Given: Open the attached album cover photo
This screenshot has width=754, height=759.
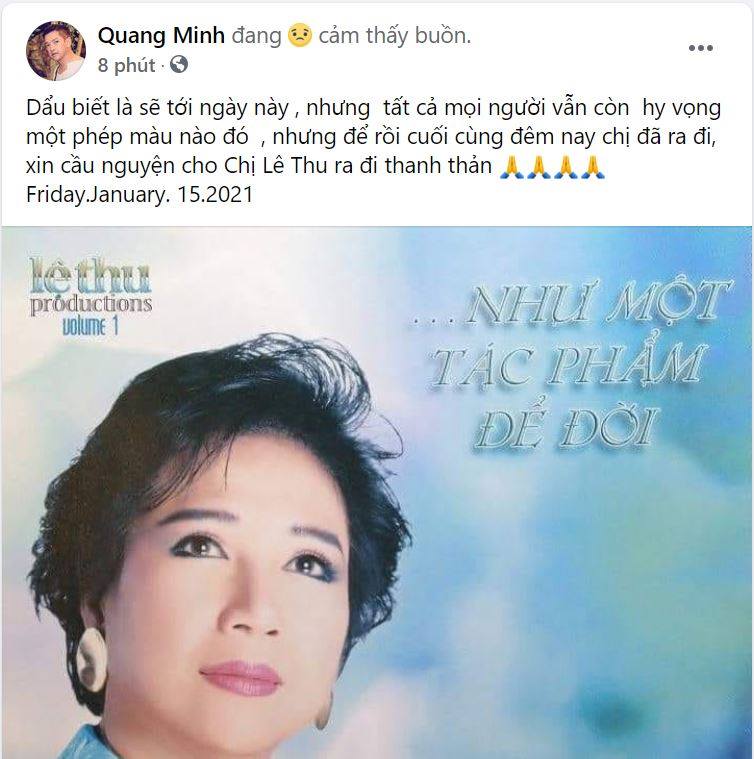Looking at the screenshot, I should pos(377,492).
